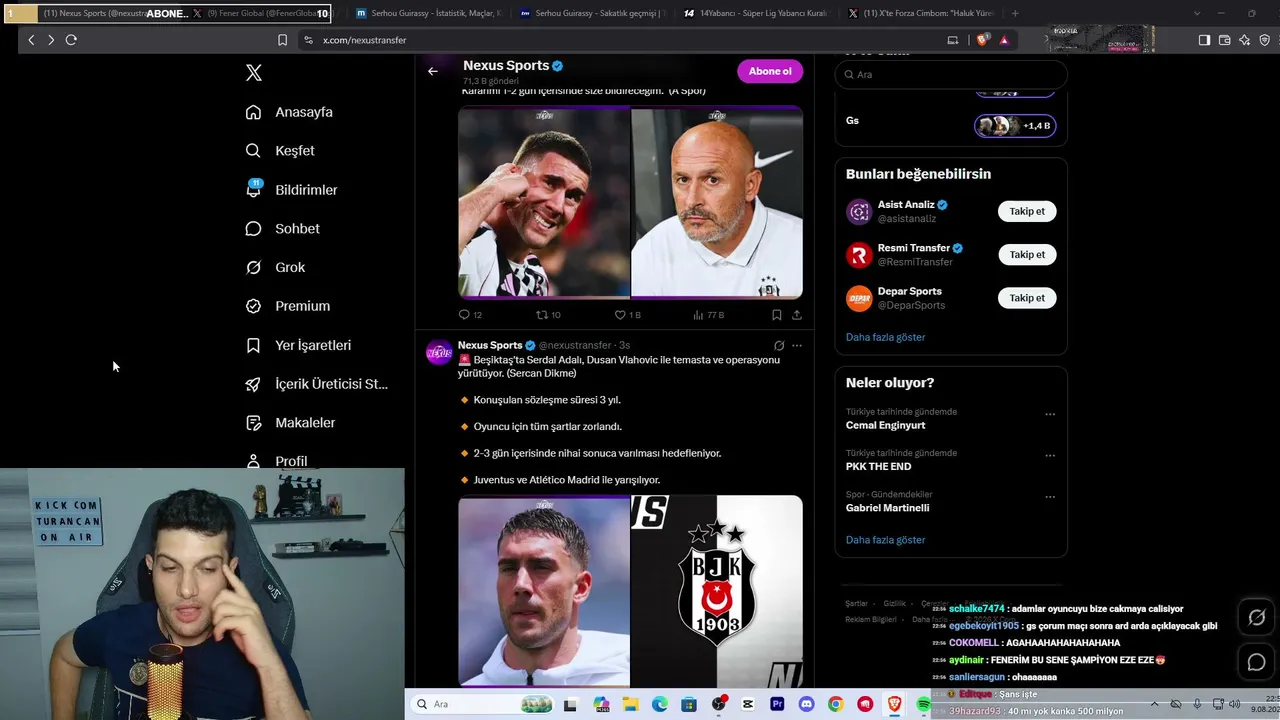Open options for the Cemal Enginyurt trend
This screenshot has width=1280, height=720.
1050,414
